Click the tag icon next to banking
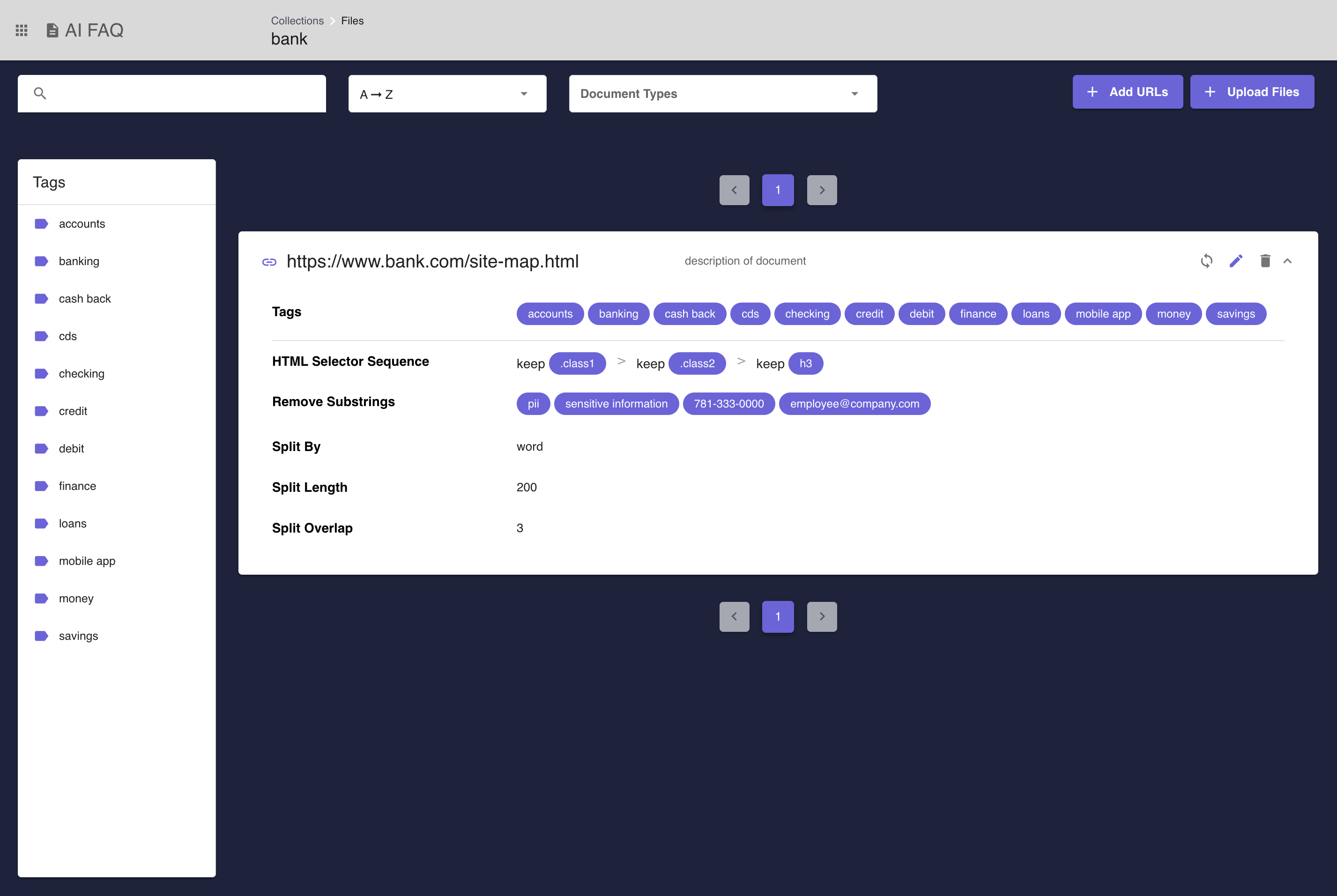Image resolution: width=1337 pixels, height=896 pixels. 41,261
